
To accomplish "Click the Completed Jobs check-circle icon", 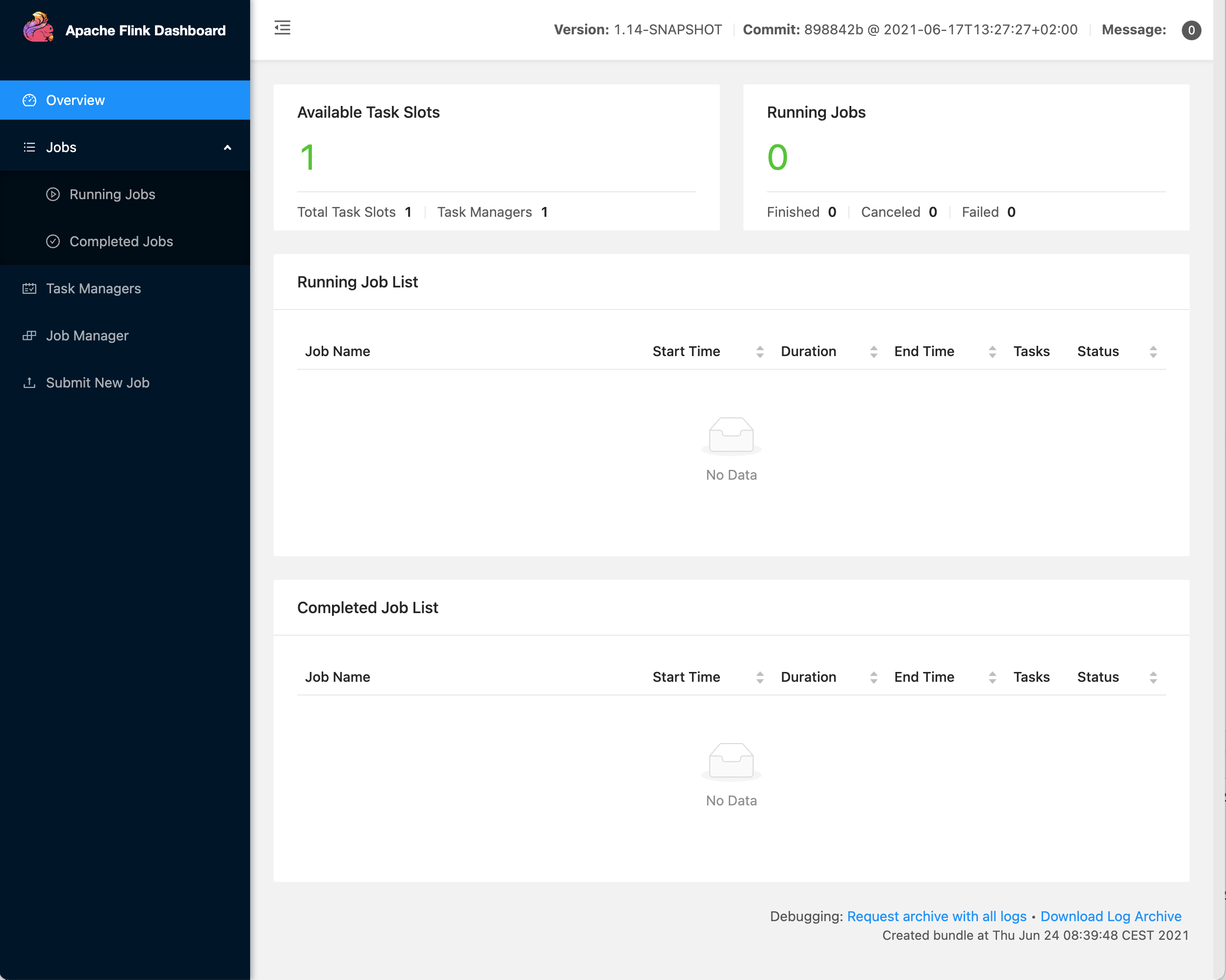I will tap(53, 242).
